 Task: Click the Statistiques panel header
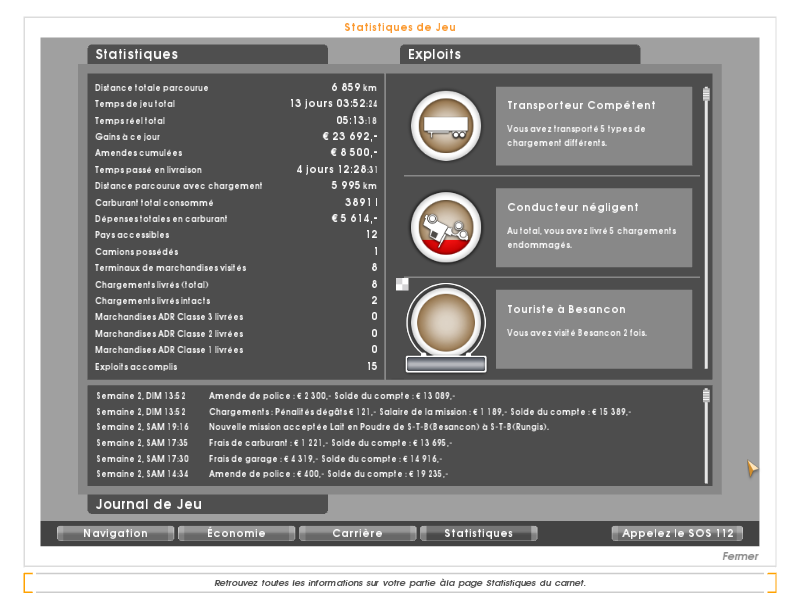click(208, 54)
